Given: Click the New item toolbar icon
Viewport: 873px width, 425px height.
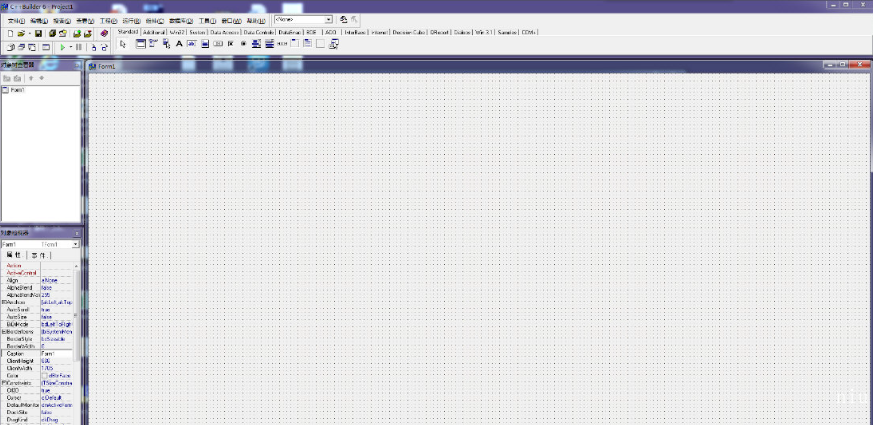Looking at the screenshot, I should pyautogui.click(x=10, y=33).
